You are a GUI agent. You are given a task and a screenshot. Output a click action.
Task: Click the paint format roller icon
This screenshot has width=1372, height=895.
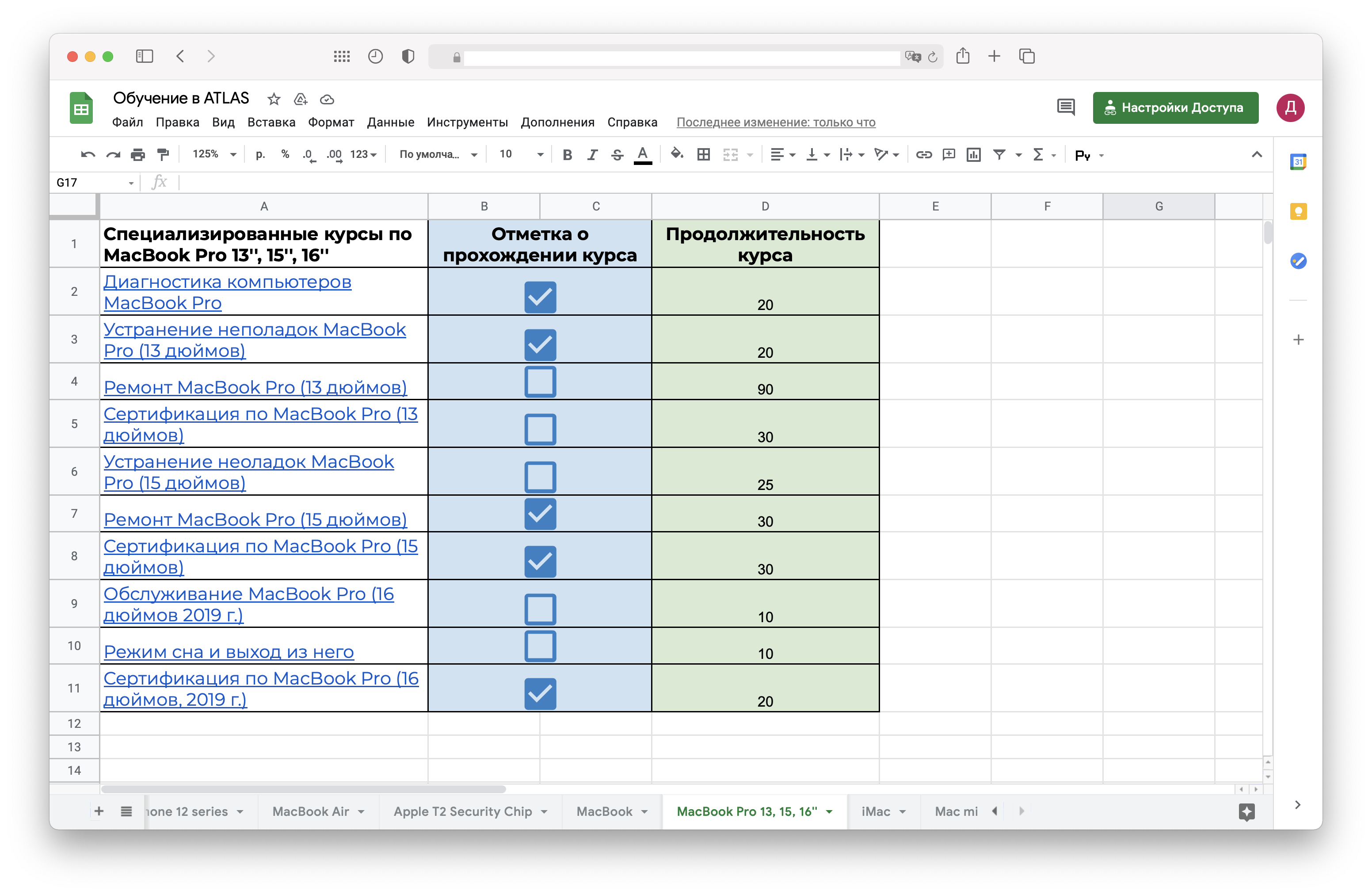point(163,155)
